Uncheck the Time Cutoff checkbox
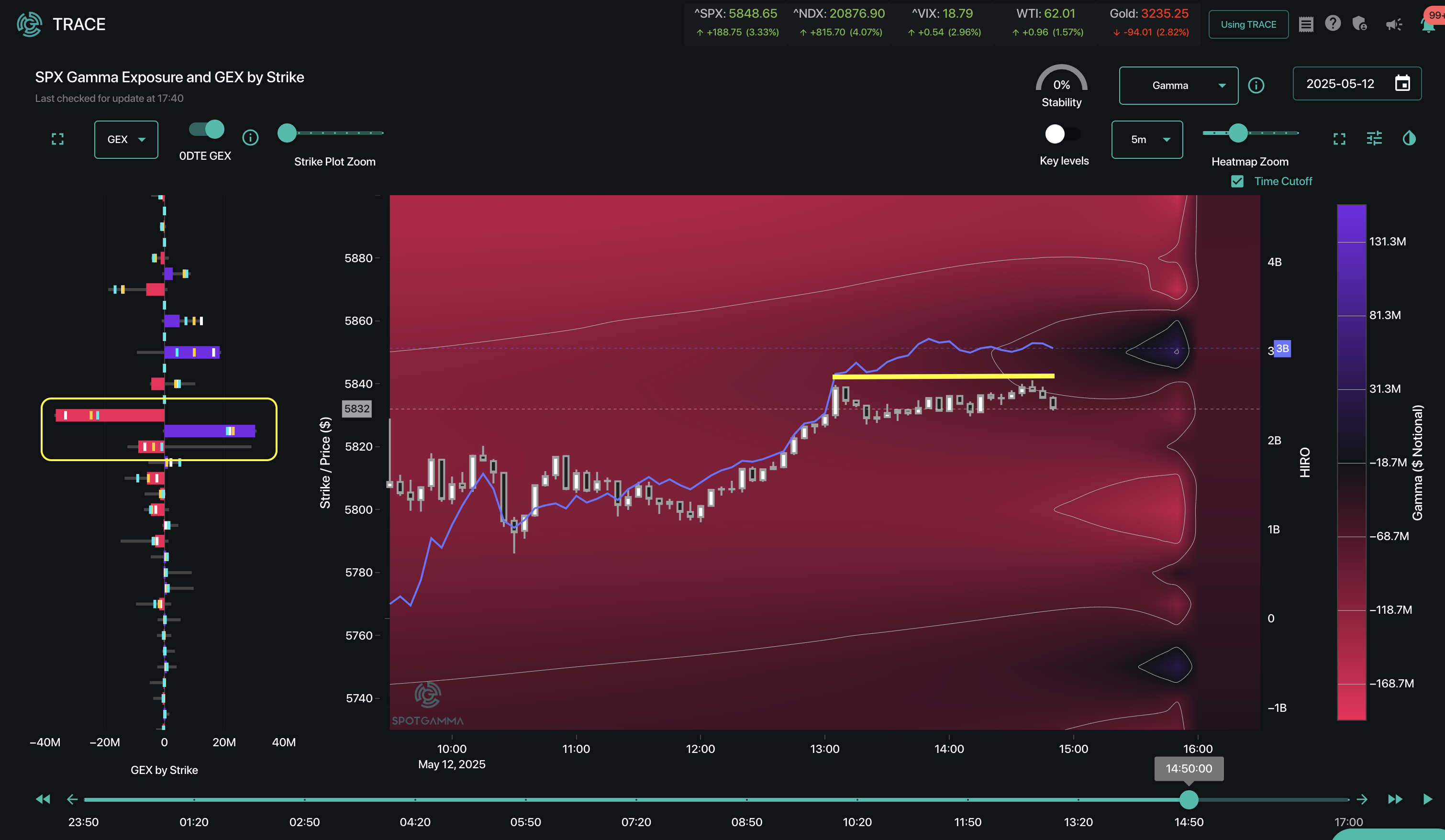1445x840 pixels. (1237, 181)
